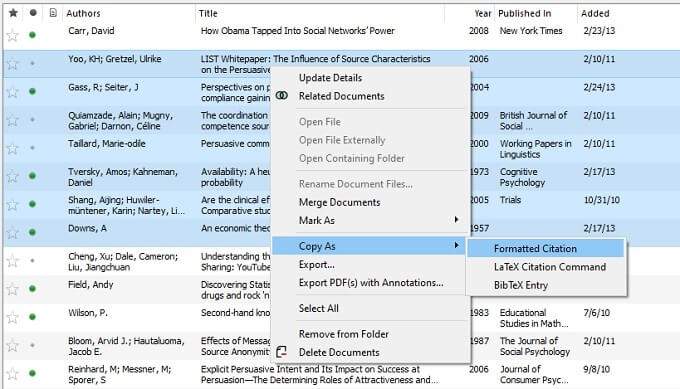Star the Downs, A entry
The image size is (680, 389).
click(x=13, y=232)
